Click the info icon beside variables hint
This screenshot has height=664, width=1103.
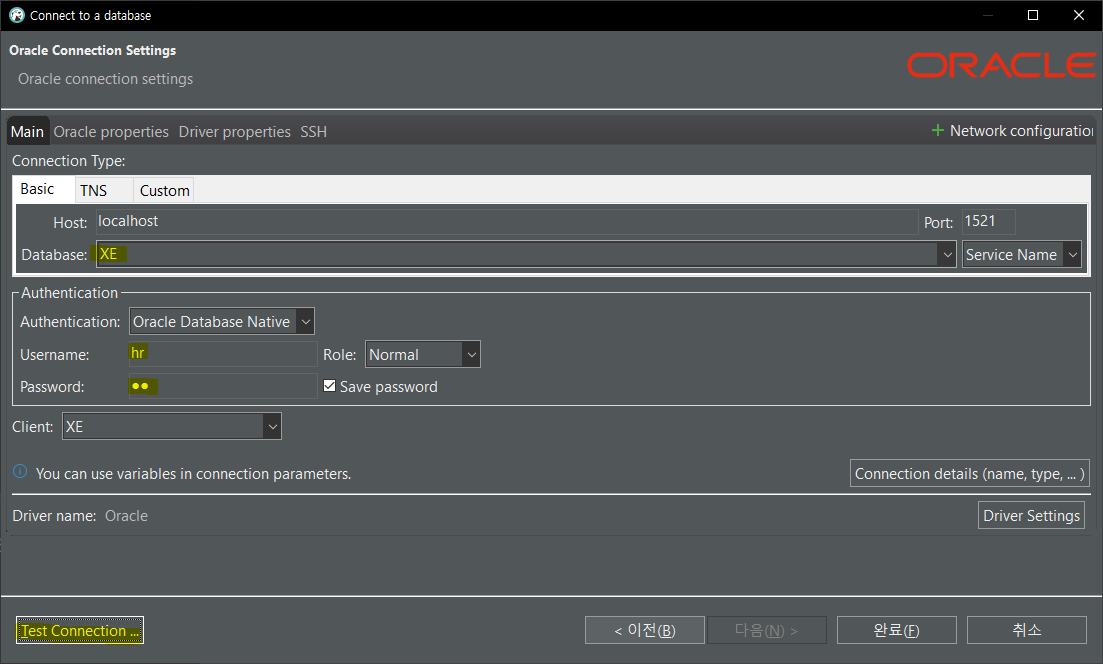click(x=20, y=471)
